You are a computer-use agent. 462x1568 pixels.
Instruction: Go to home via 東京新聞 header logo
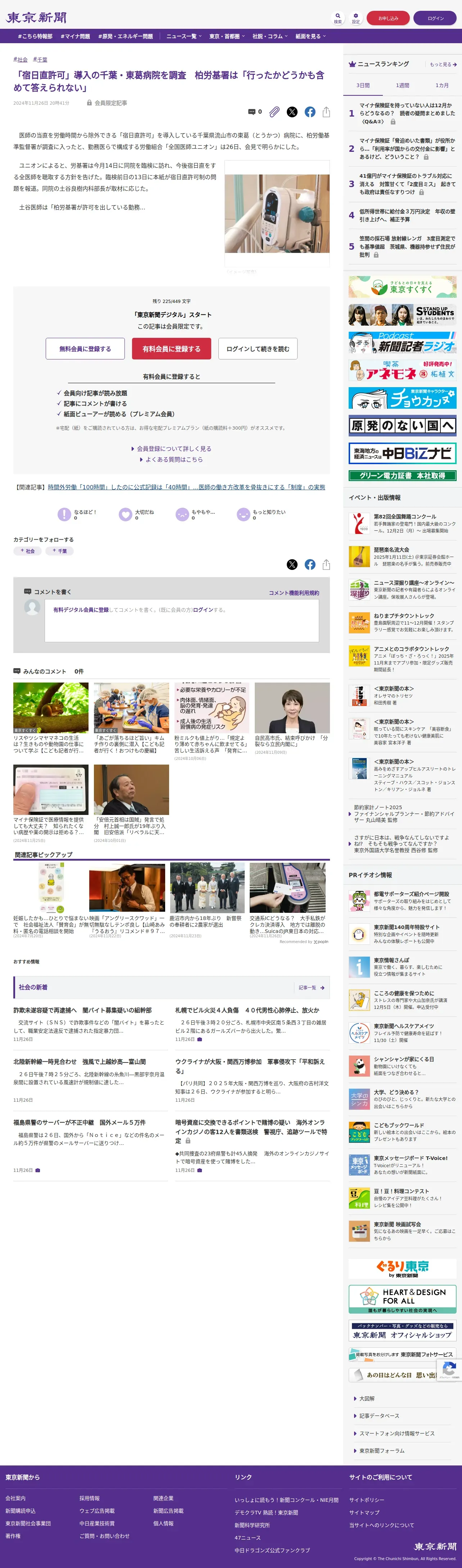37,18
